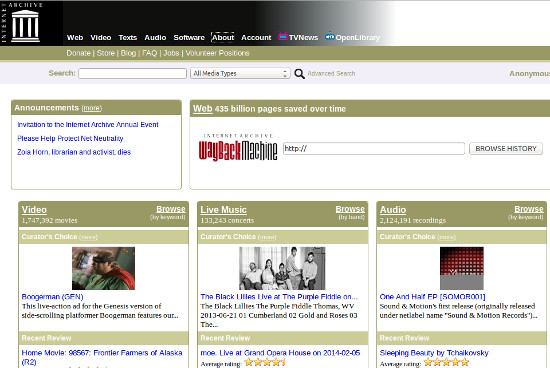Click The Black Lillies band photo thumbnail
The image size is (550, 368).
coord(282,268)
